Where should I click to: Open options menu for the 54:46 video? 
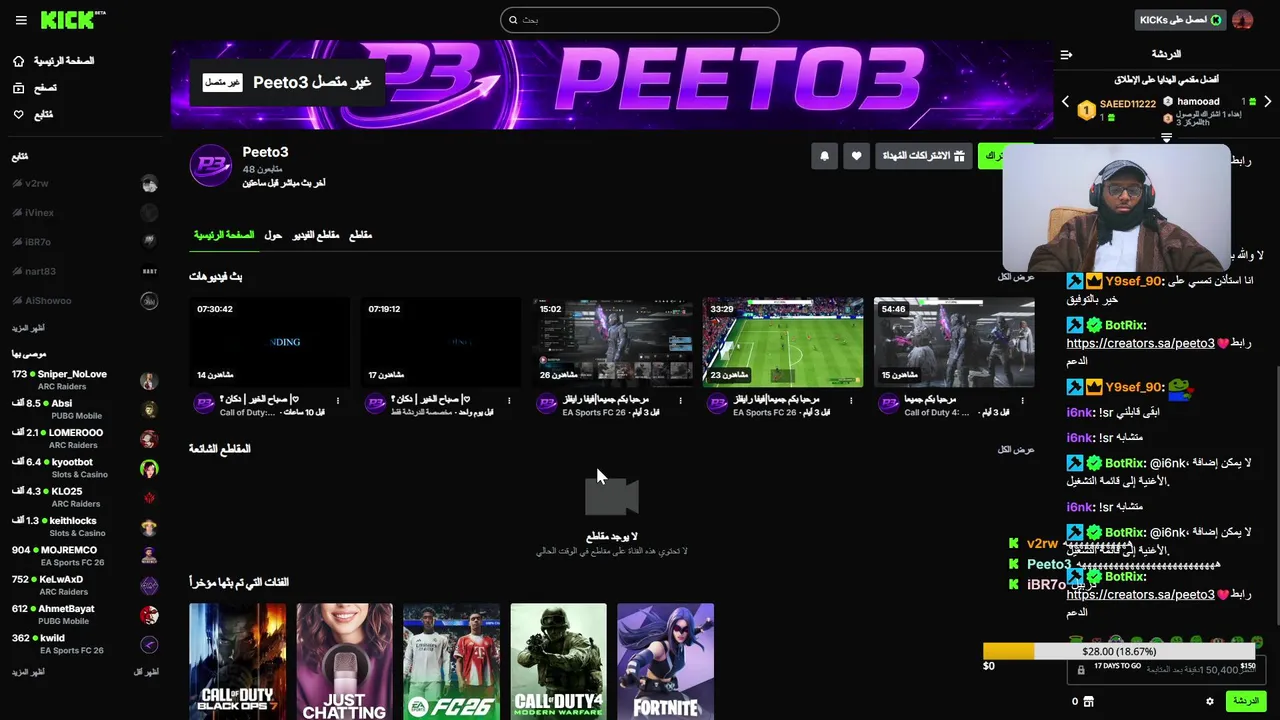click(1022, 401)
